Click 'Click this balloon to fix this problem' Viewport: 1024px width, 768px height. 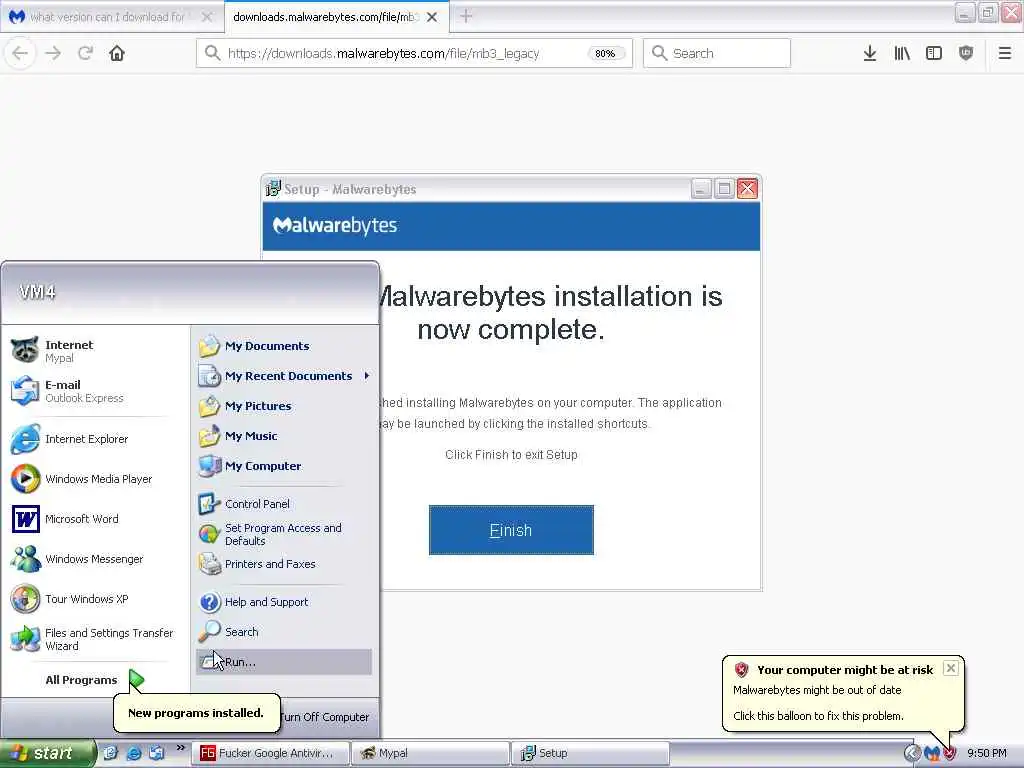pos(818,716)
